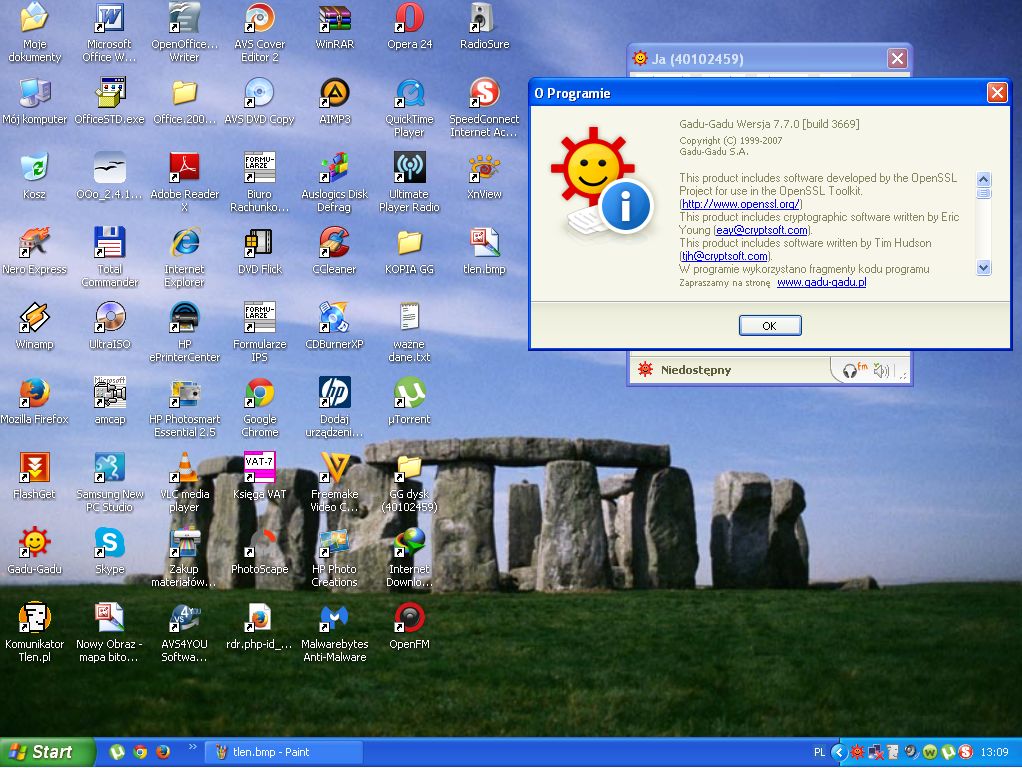Screen dimensions: 1022x768
Task: Expand hidden system tray icons arrow
Action: [x=839, y=752]
